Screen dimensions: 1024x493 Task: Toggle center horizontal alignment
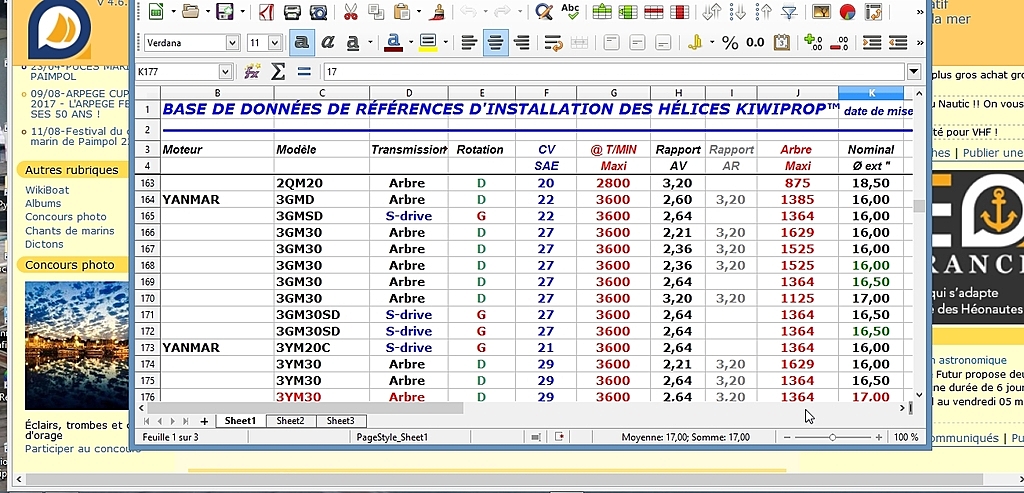click(x=496, y=43)
